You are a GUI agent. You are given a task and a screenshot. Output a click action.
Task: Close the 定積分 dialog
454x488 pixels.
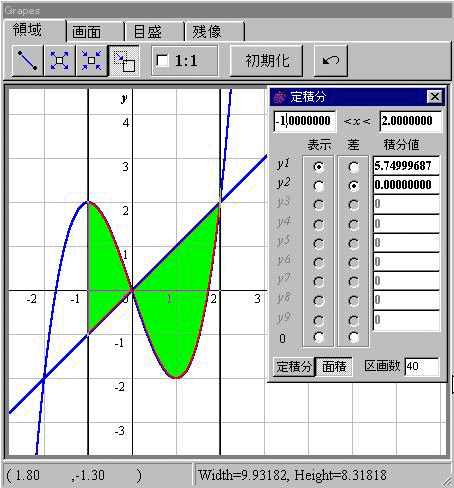(x=435, y=97)
